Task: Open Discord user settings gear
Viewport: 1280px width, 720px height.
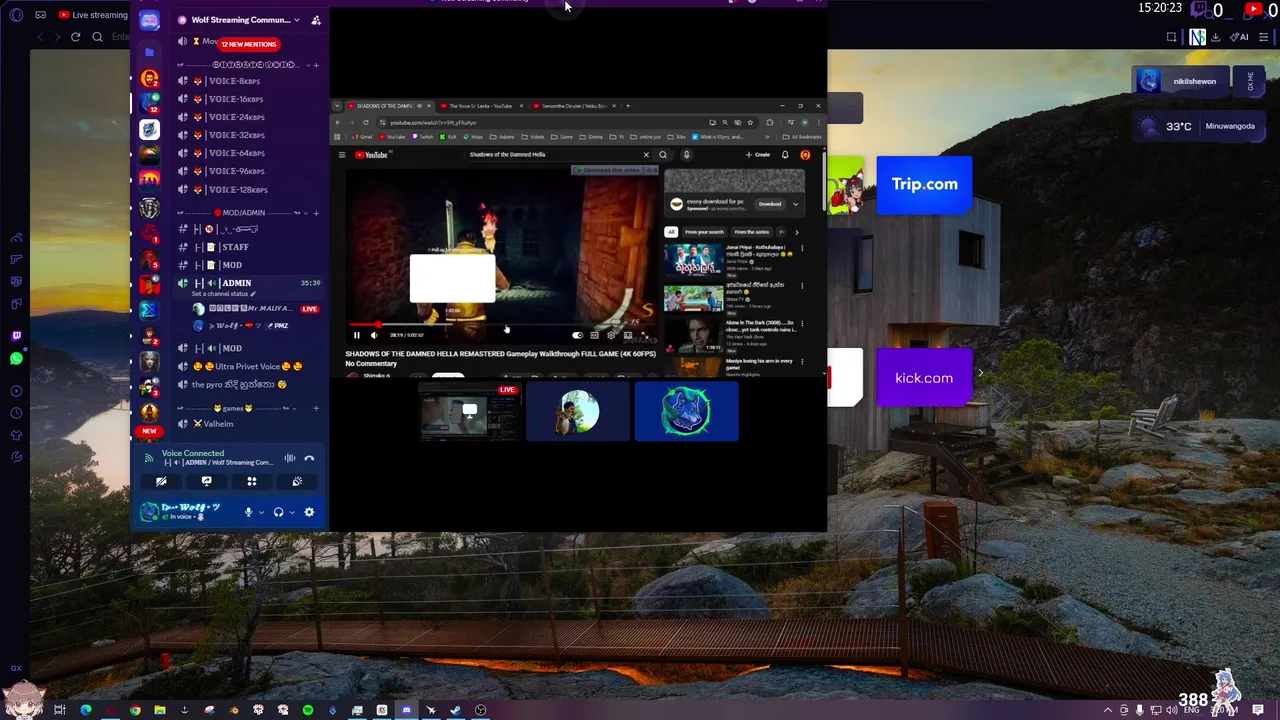Action: (309, 512)
